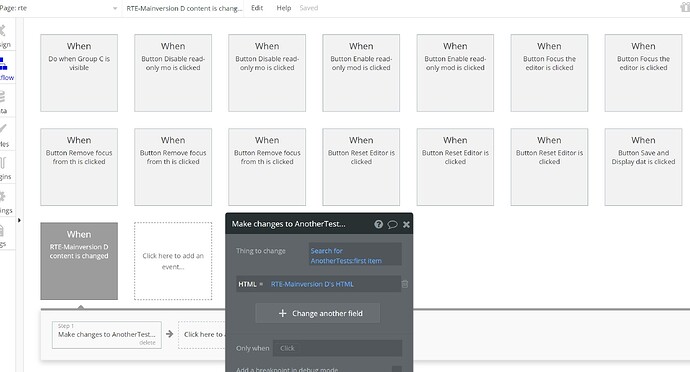Click the Thing to change label
This screenshot has width=690, height=372.
coord(261,251)
